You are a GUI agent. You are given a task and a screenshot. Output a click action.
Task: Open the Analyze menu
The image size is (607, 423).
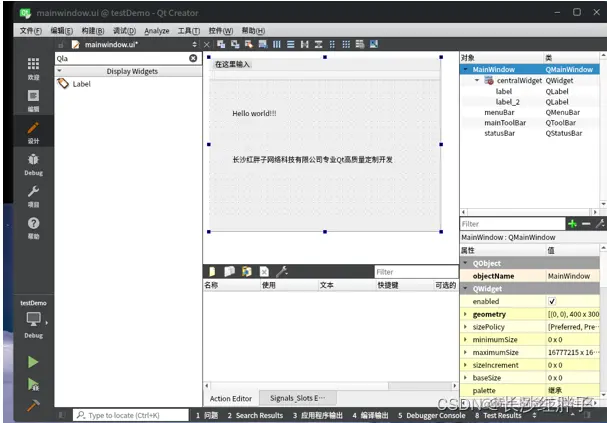coord(157,31)
